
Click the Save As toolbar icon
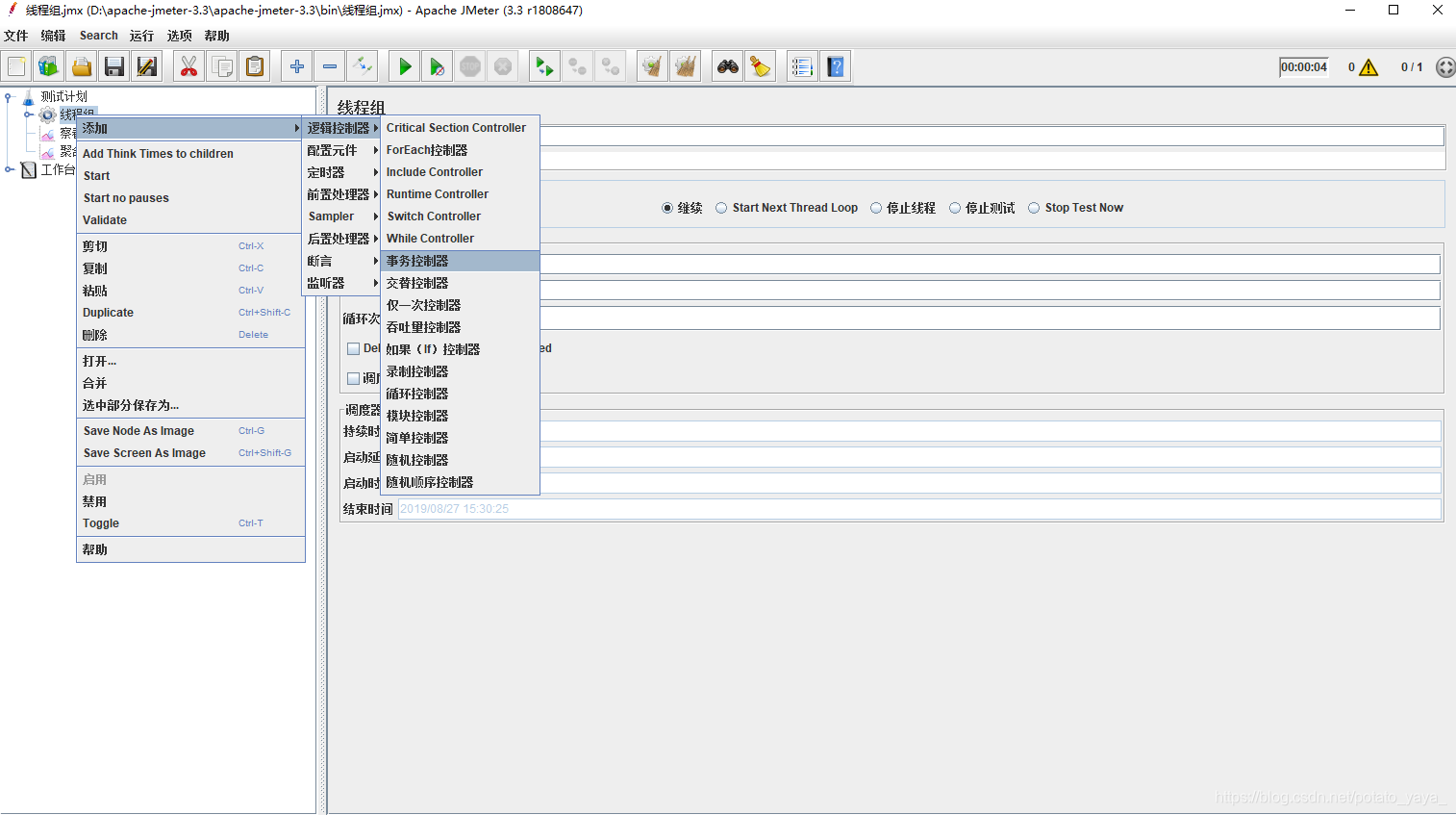147,66
